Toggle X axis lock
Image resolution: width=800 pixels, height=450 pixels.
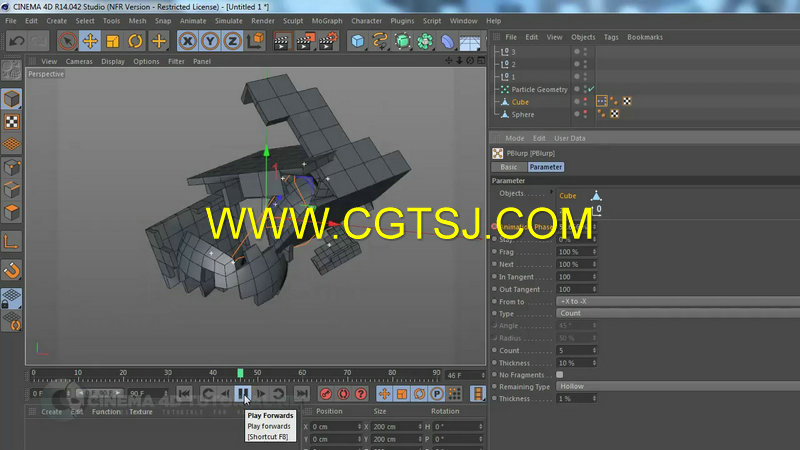click(188, 41)
